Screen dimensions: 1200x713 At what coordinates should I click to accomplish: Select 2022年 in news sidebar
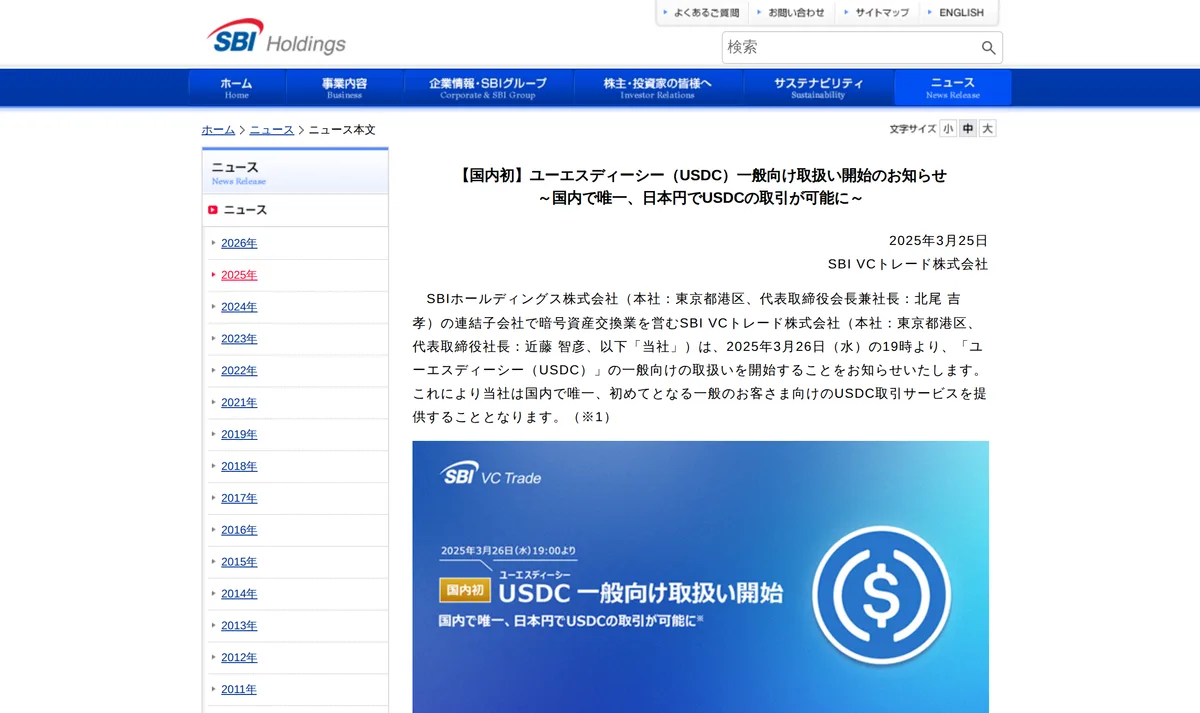239,371
